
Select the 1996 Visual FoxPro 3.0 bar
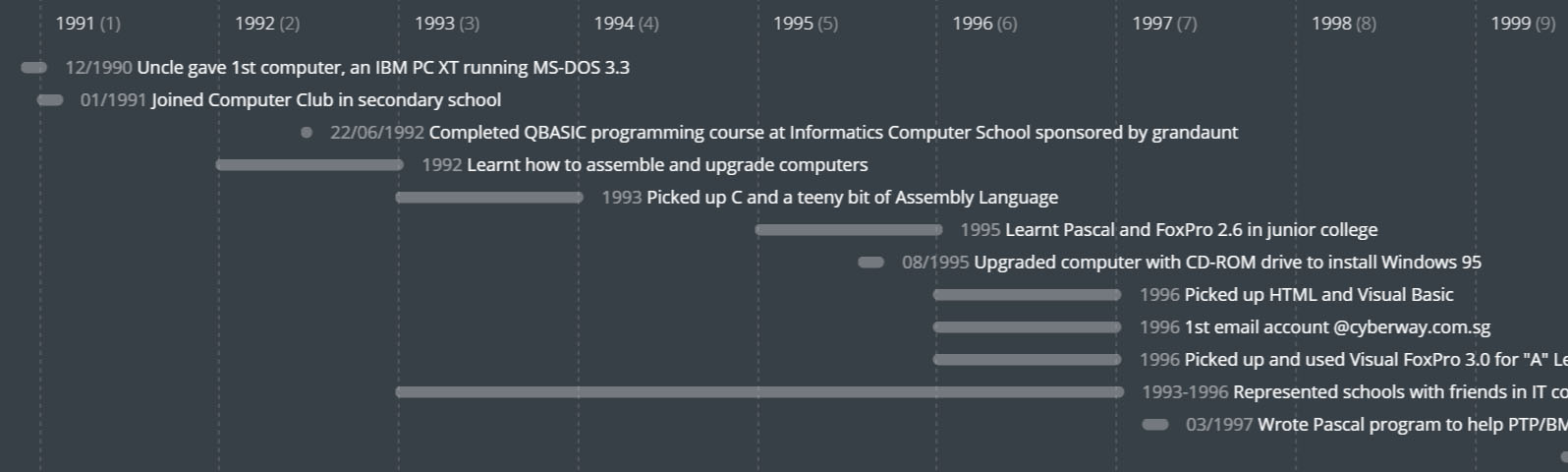tap(1027, 360)
